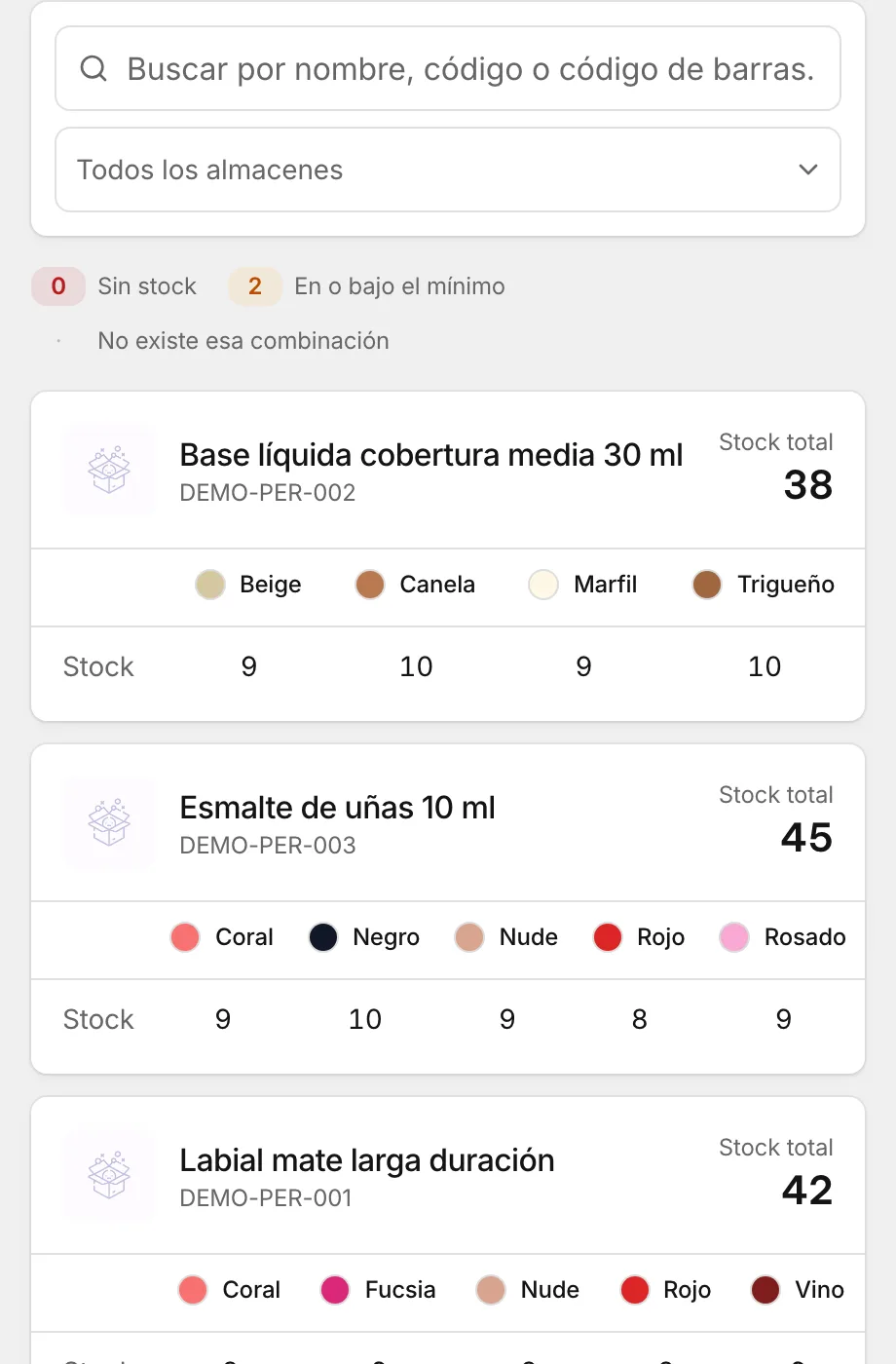
Task: Click Canela stock value 10
Action: 417,666
